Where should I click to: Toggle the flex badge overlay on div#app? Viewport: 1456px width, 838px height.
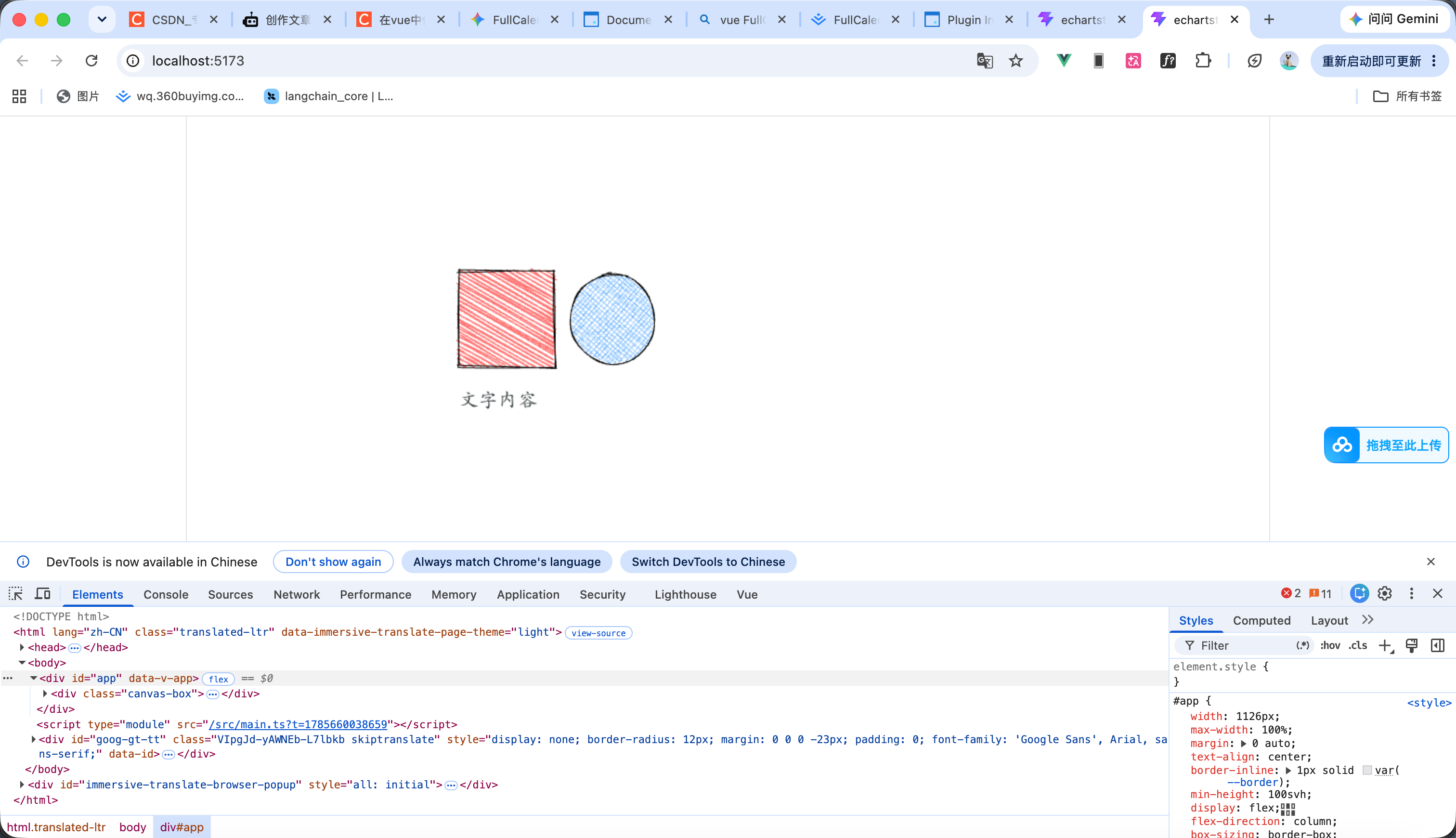219,679
